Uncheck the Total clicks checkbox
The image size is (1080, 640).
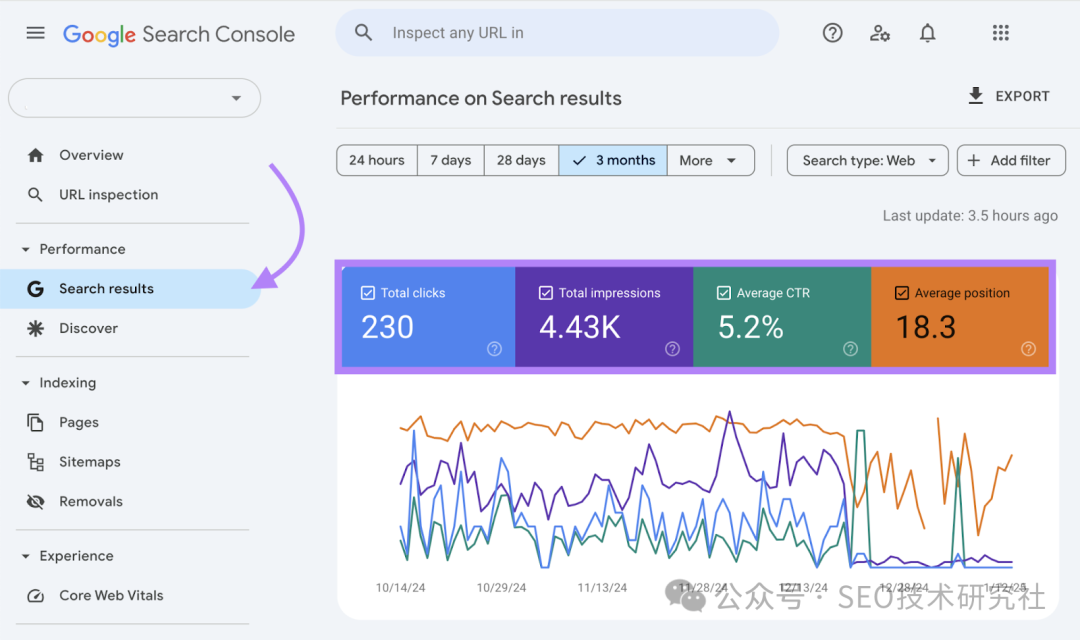(x=368, y=293)
